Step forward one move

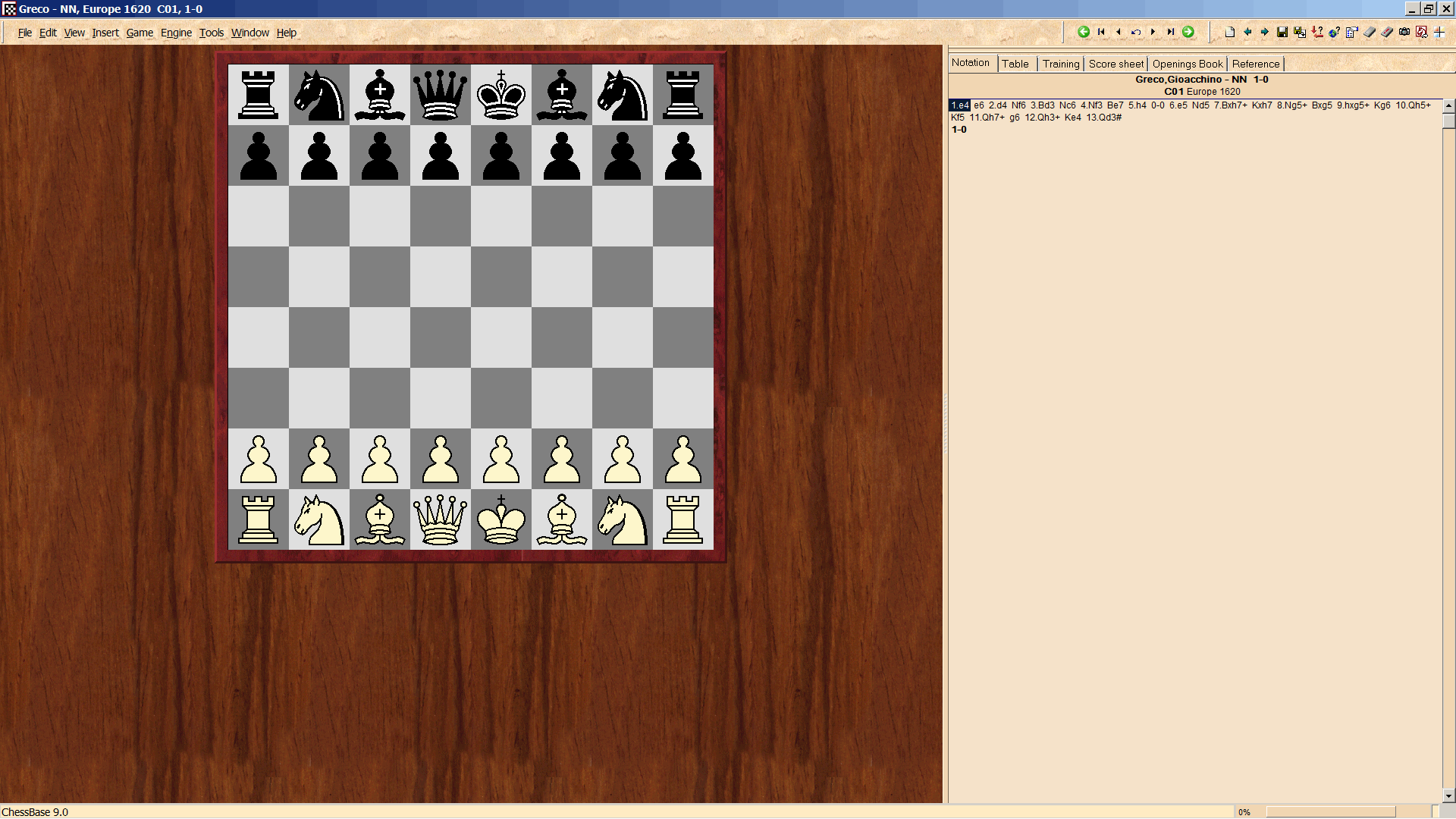tap(1153, 32)
